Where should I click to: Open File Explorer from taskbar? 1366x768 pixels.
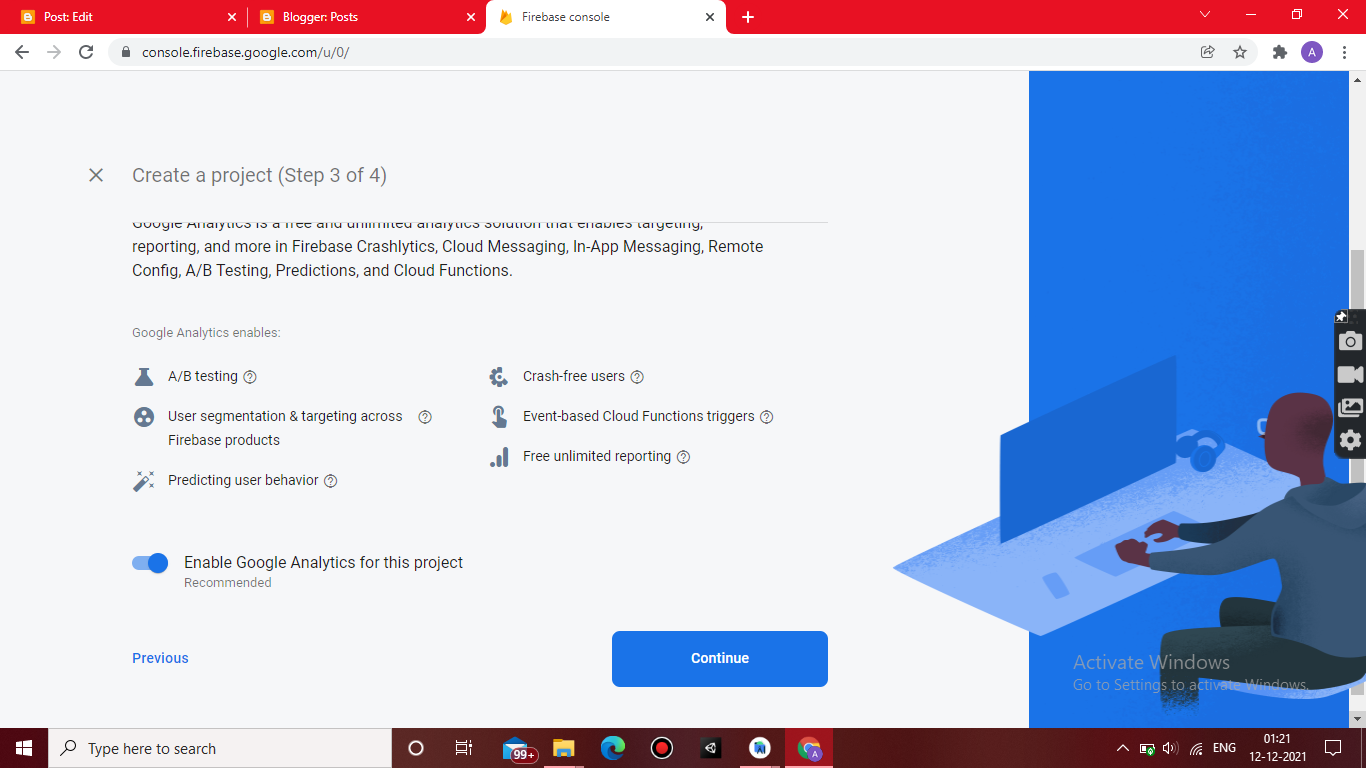pos(564,748)
